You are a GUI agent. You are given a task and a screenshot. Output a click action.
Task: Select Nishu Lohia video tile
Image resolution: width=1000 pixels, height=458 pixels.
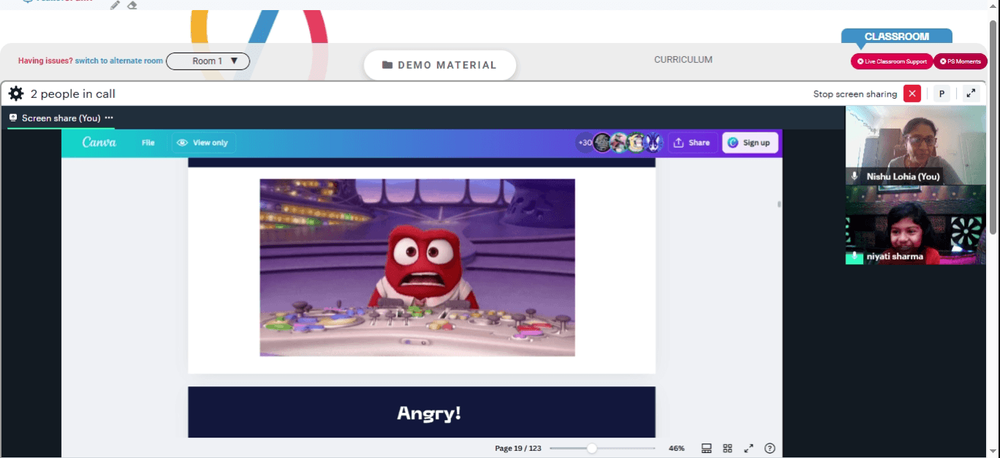tap(915, 145)
